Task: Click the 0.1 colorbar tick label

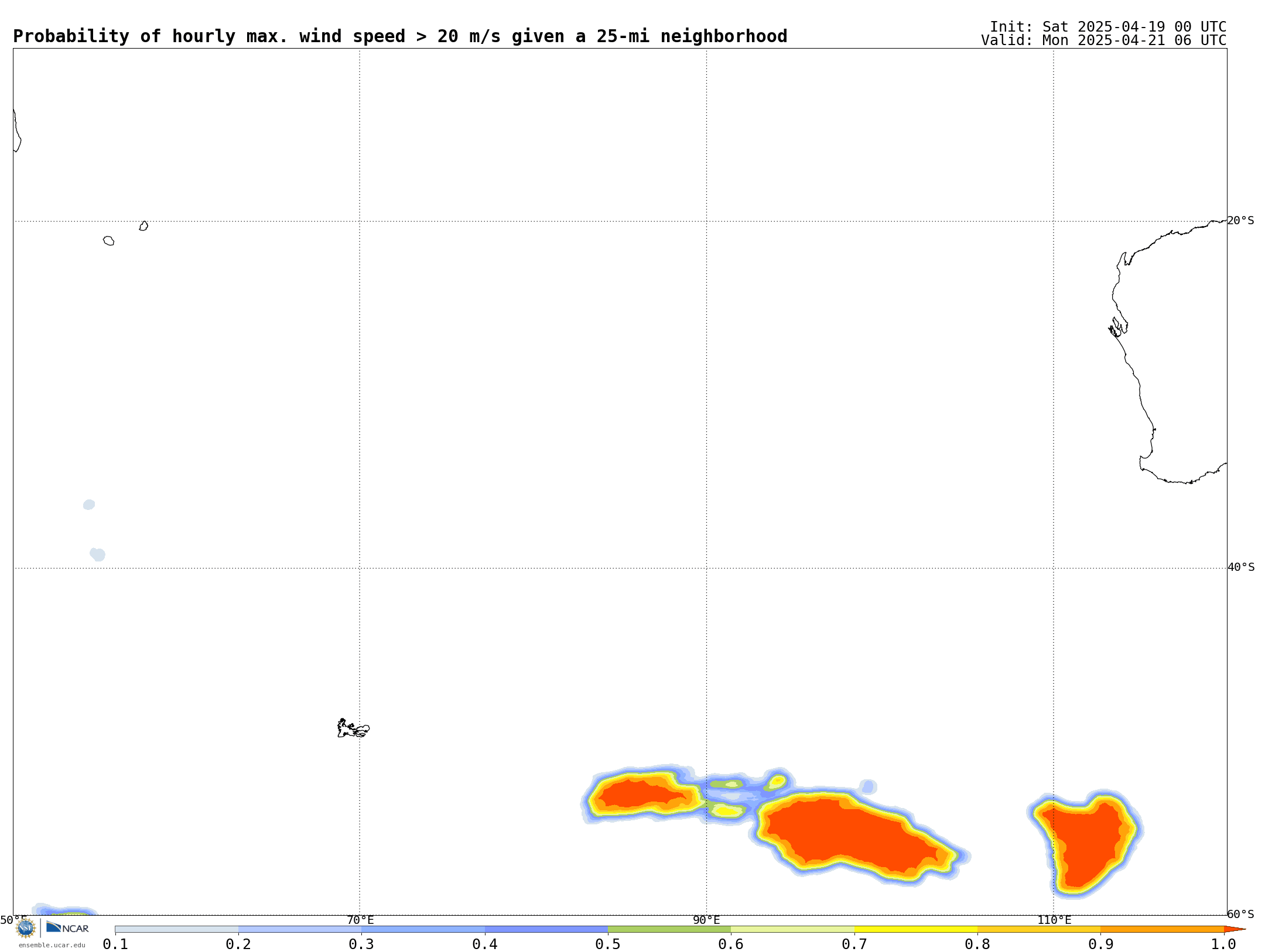Action: point(115,944)
